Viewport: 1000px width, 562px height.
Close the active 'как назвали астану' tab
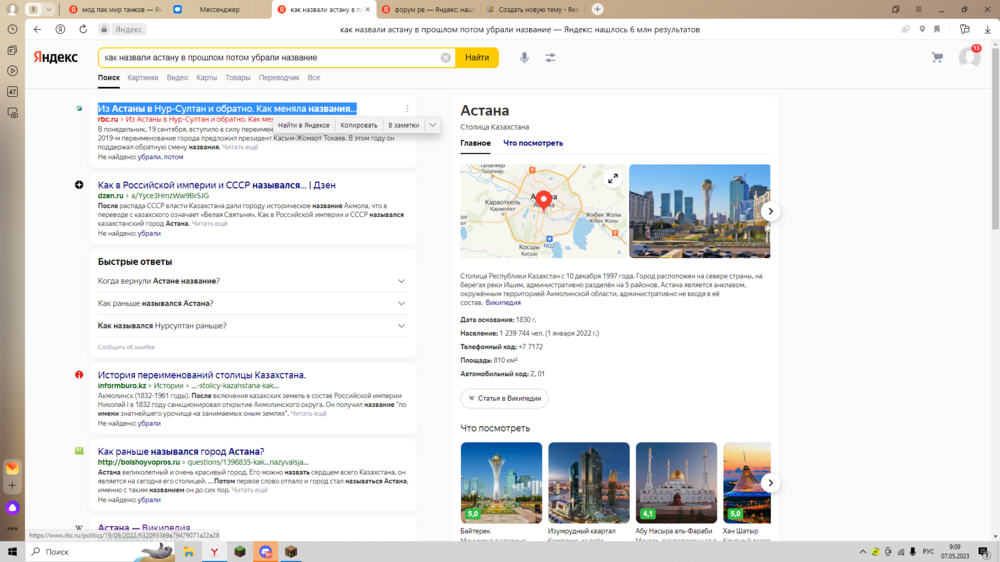click(367, 10)
